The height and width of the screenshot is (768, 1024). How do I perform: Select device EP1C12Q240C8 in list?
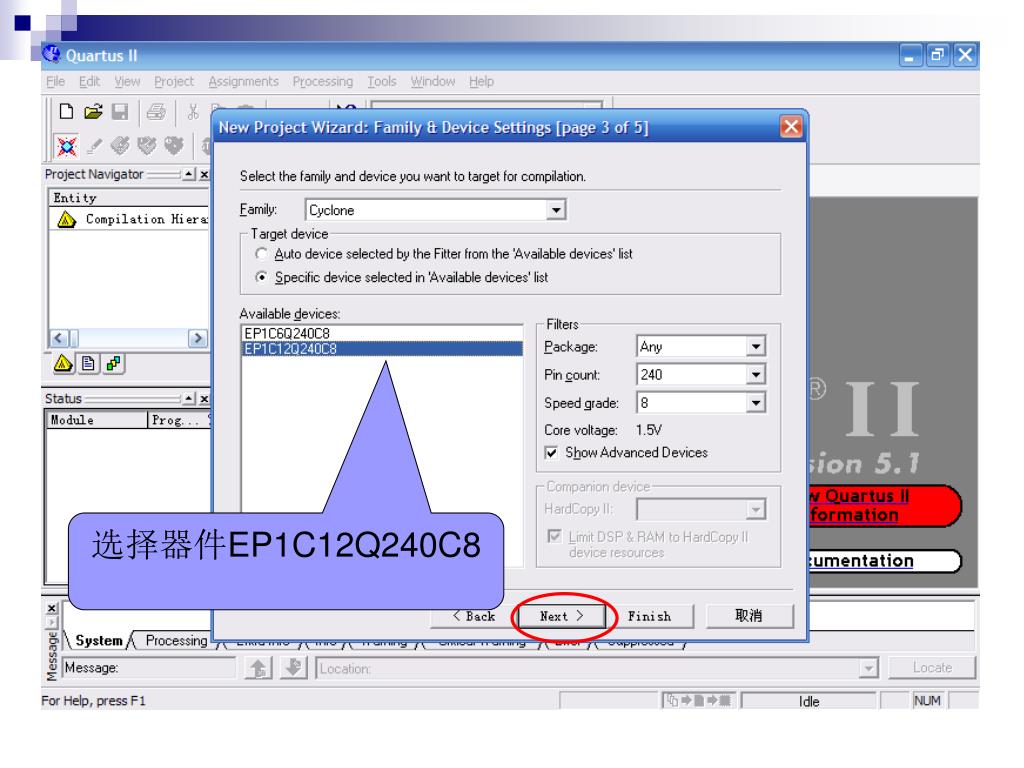click(382, 349)
